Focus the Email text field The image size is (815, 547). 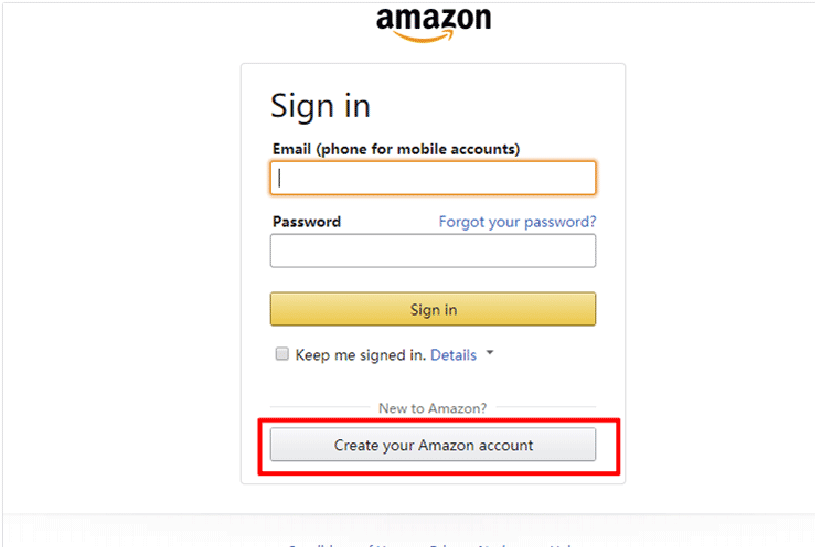433,178
